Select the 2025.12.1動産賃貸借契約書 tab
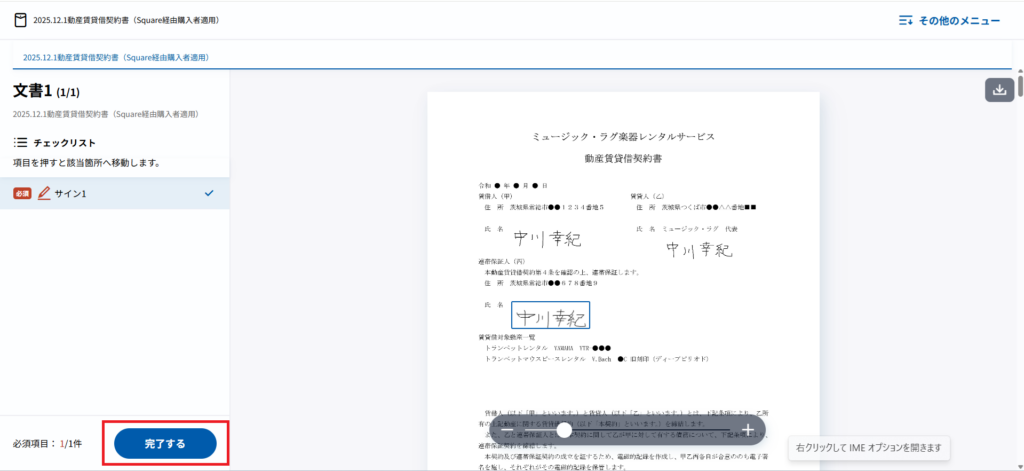Screen dimensions: 1024x471 point(116,58)
